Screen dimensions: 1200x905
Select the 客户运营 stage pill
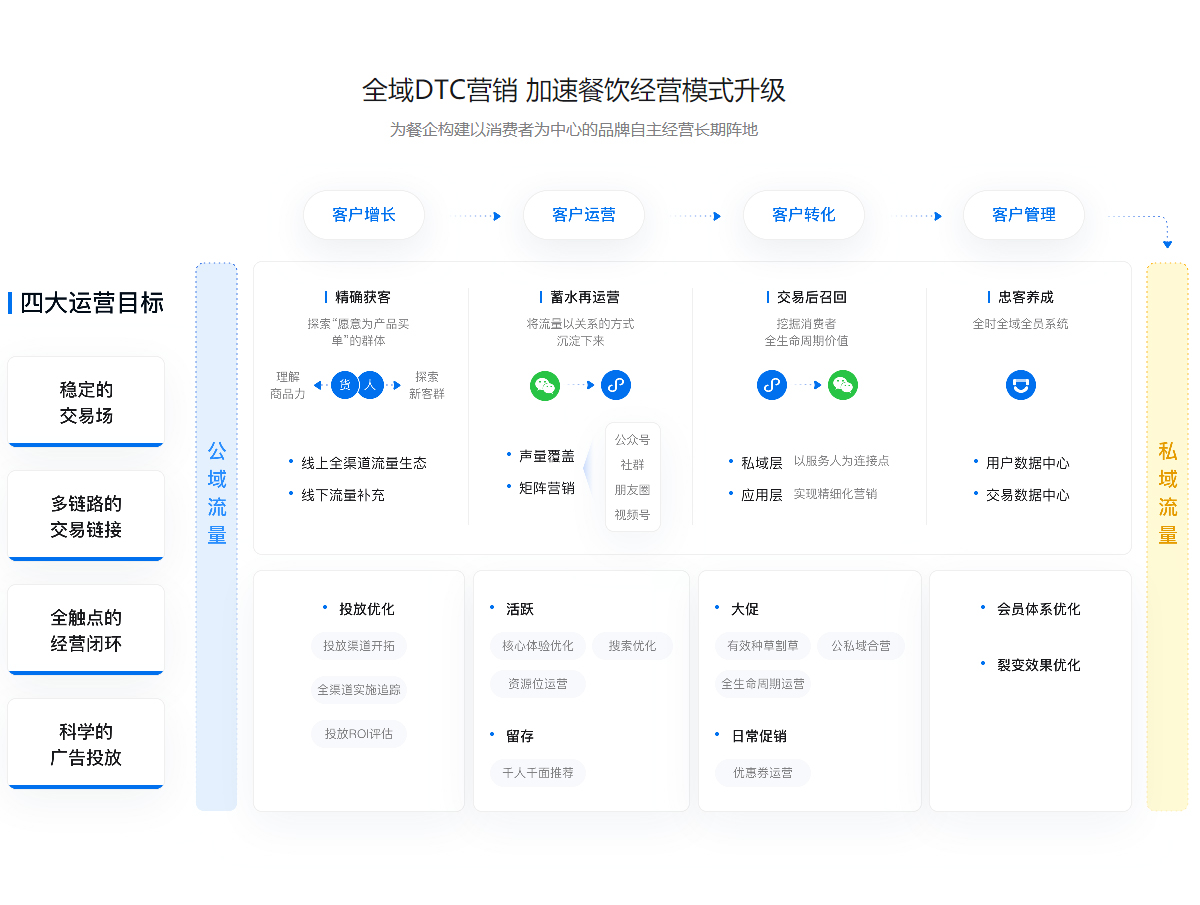click(584, 215)
